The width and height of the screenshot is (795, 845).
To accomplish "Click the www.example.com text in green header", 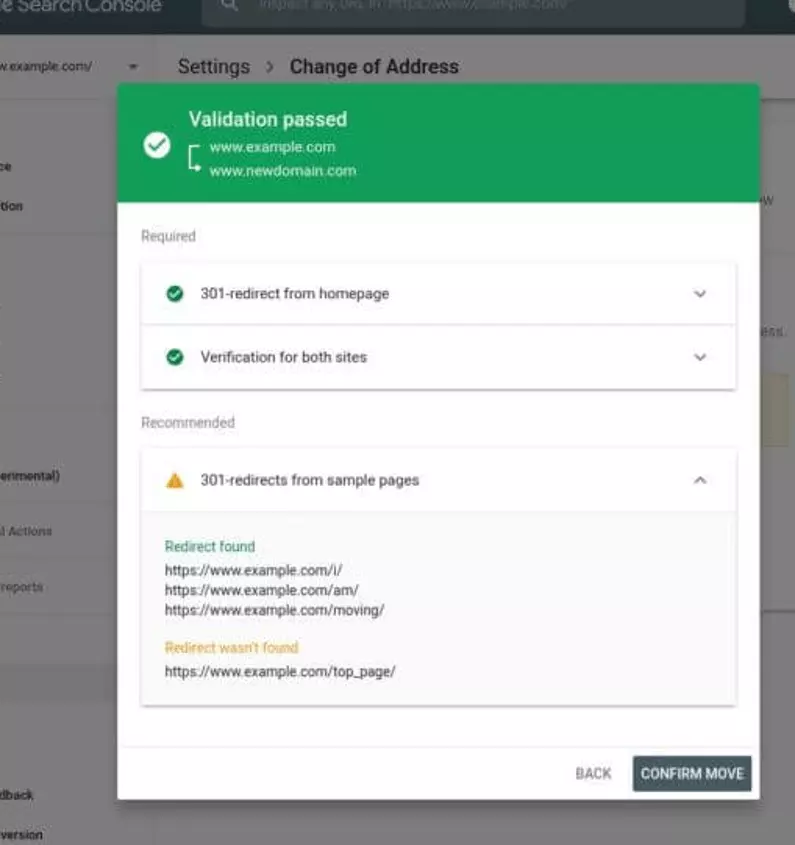I will pyautogui.click(x=272, y=147).
